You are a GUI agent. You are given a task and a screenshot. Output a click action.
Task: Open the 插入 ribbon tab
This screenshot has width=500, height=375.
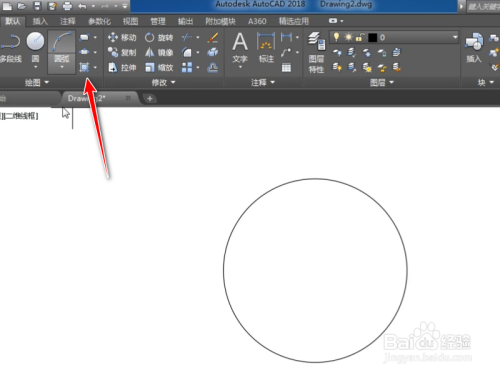point(40,21)
